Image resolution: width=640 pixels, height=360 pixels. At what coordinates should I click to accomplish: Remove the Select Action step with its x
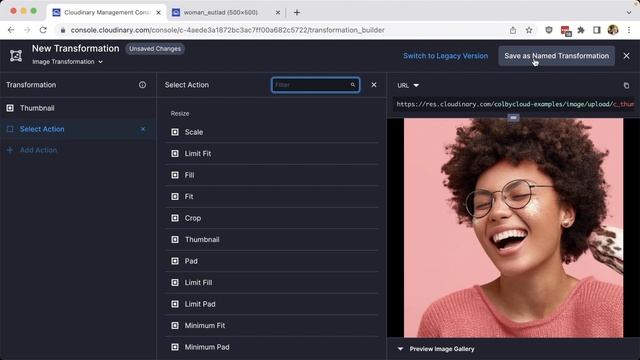point(143,129)
